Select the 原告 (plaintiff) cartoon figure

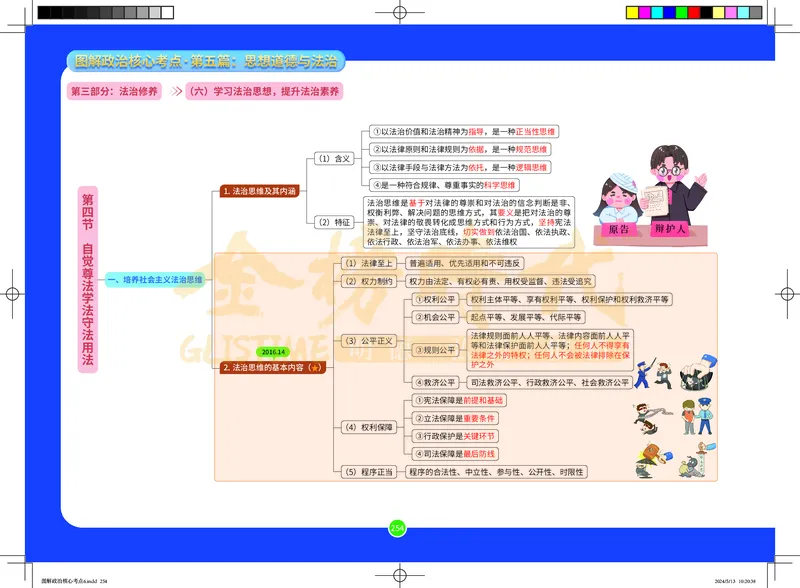tap(618, 200)
